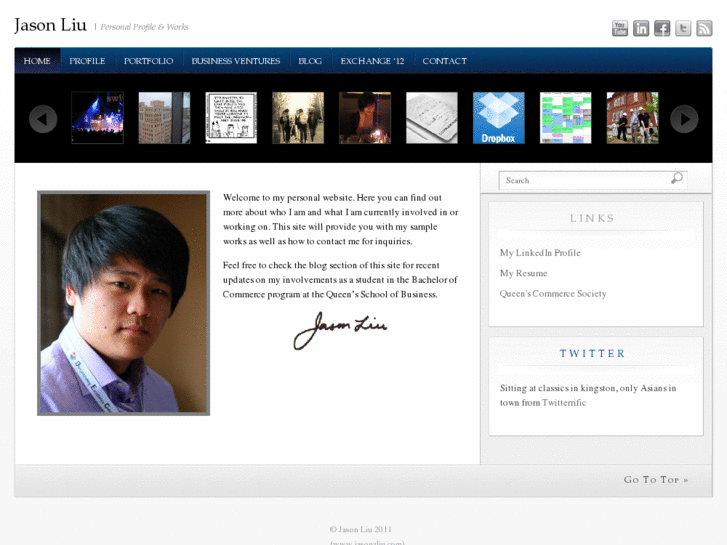Open the RSS feed icon
727x545 pixels.
(x=704, y=28)
